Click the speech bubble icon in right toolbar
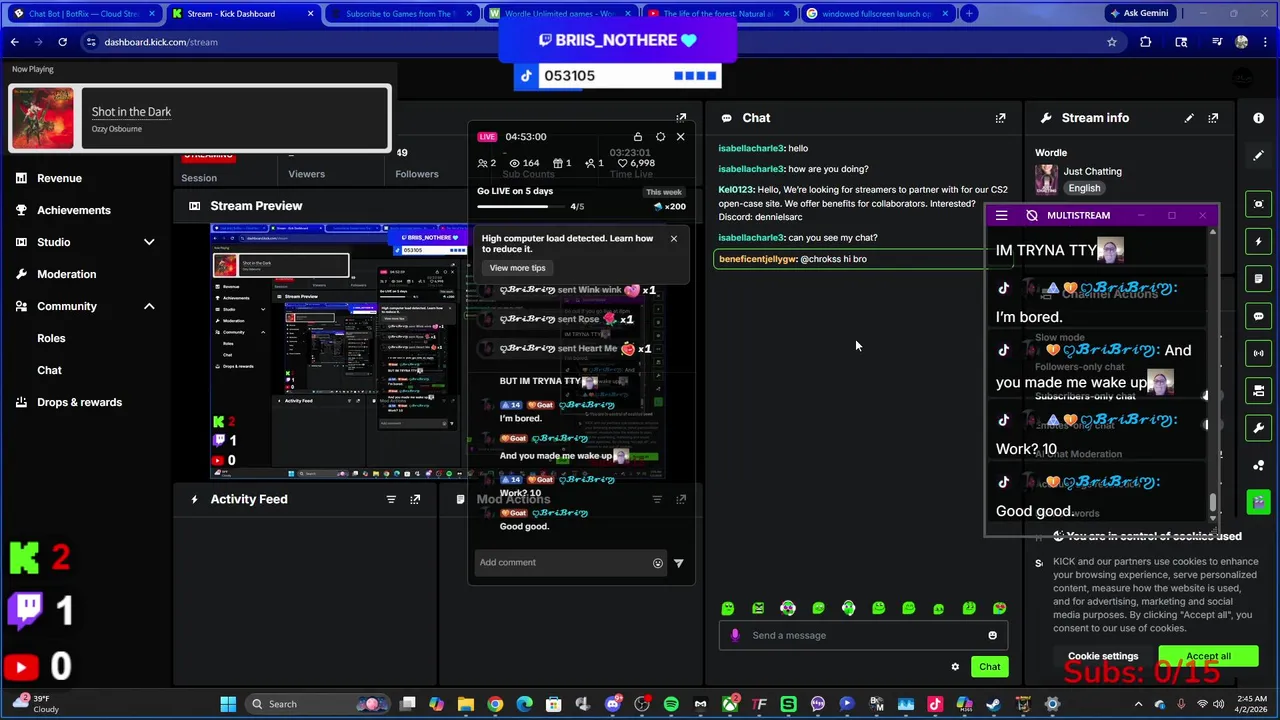 point(1259,316)
